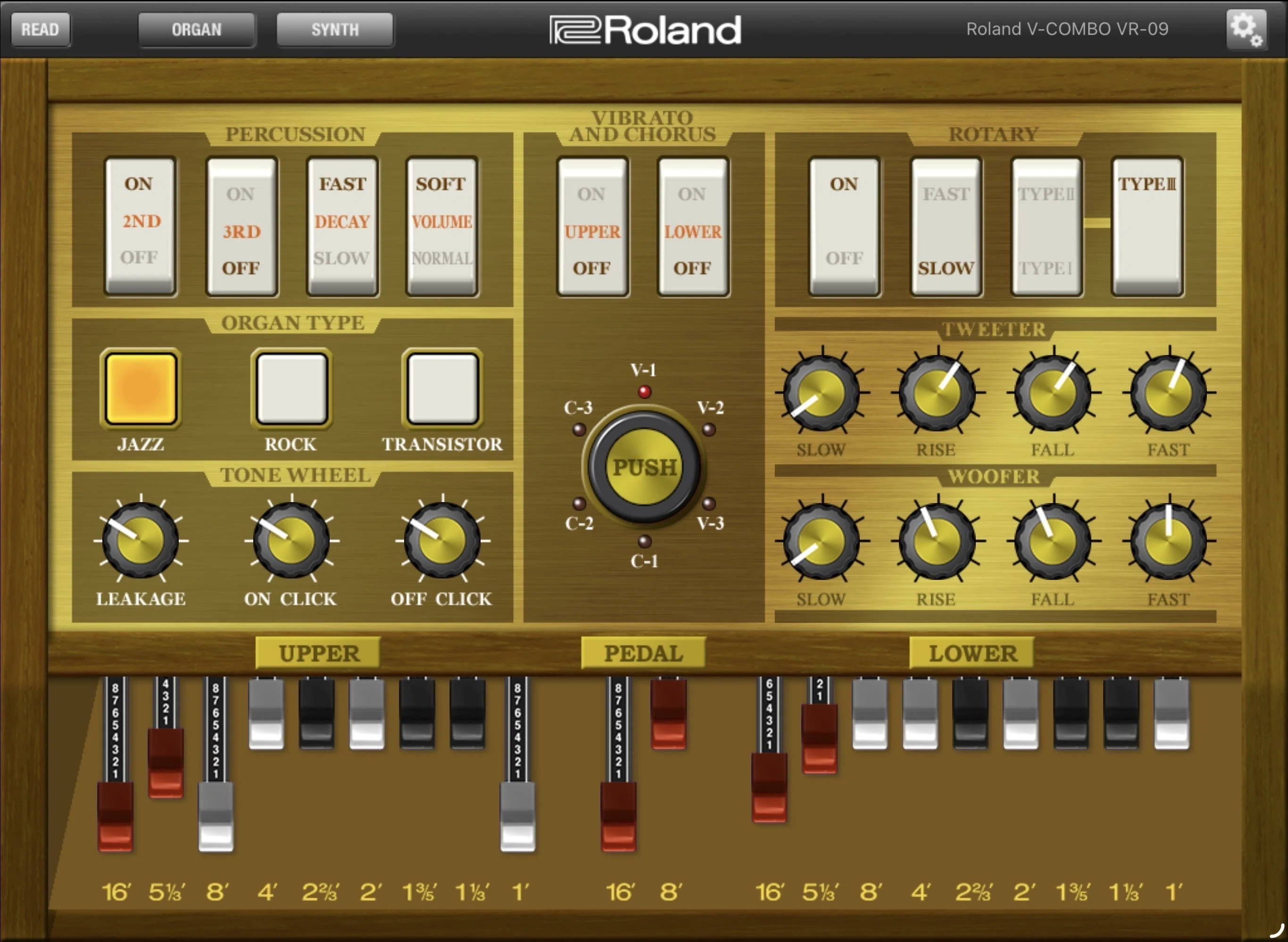The height and width of the screenshot is (942, 1288).
Task: Toggle the vibrato UPPER switch
Action: [x=593, y=226]
